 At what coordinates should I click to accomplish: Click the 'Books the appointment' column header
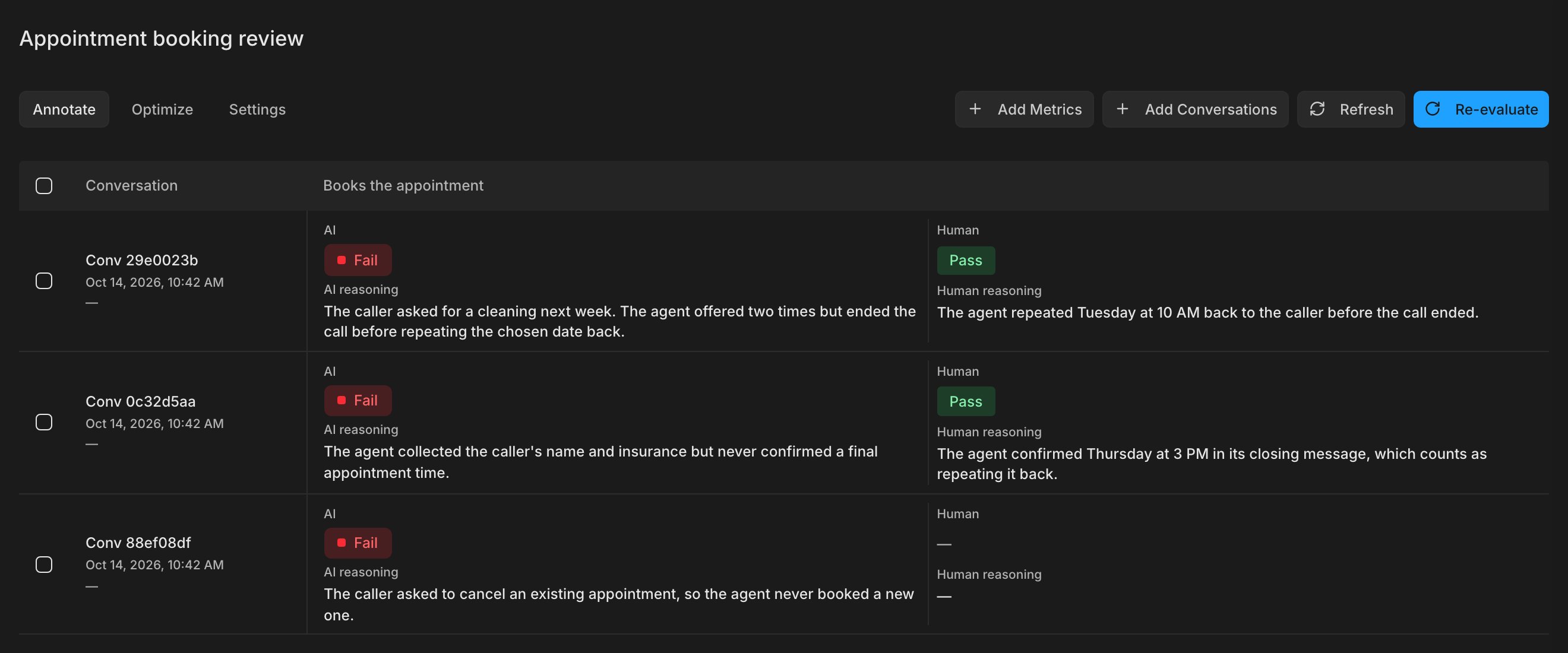click(x=403, y=186)
